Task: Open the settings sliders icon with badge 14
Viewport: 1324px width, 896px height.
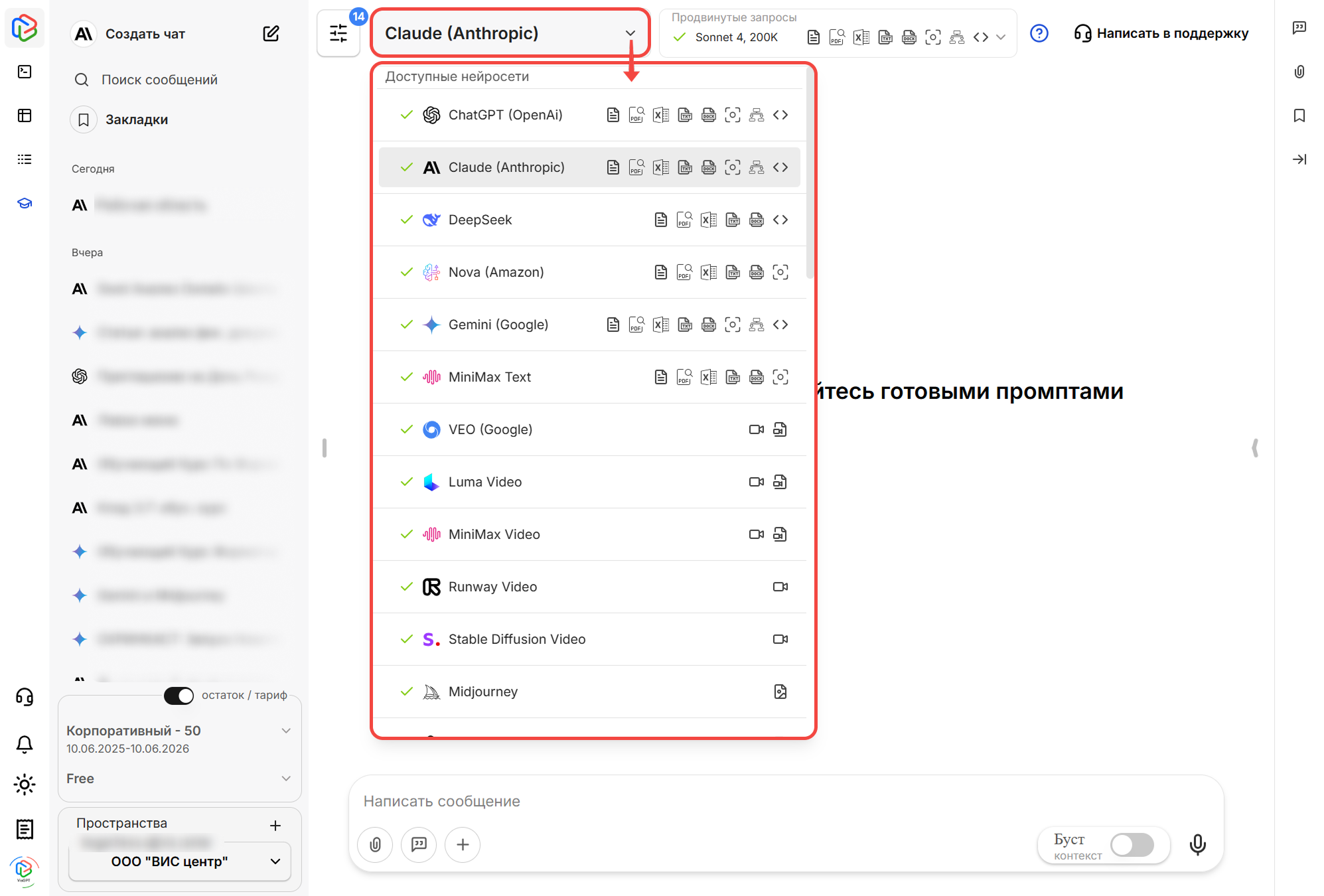Action: coord(338,33)
